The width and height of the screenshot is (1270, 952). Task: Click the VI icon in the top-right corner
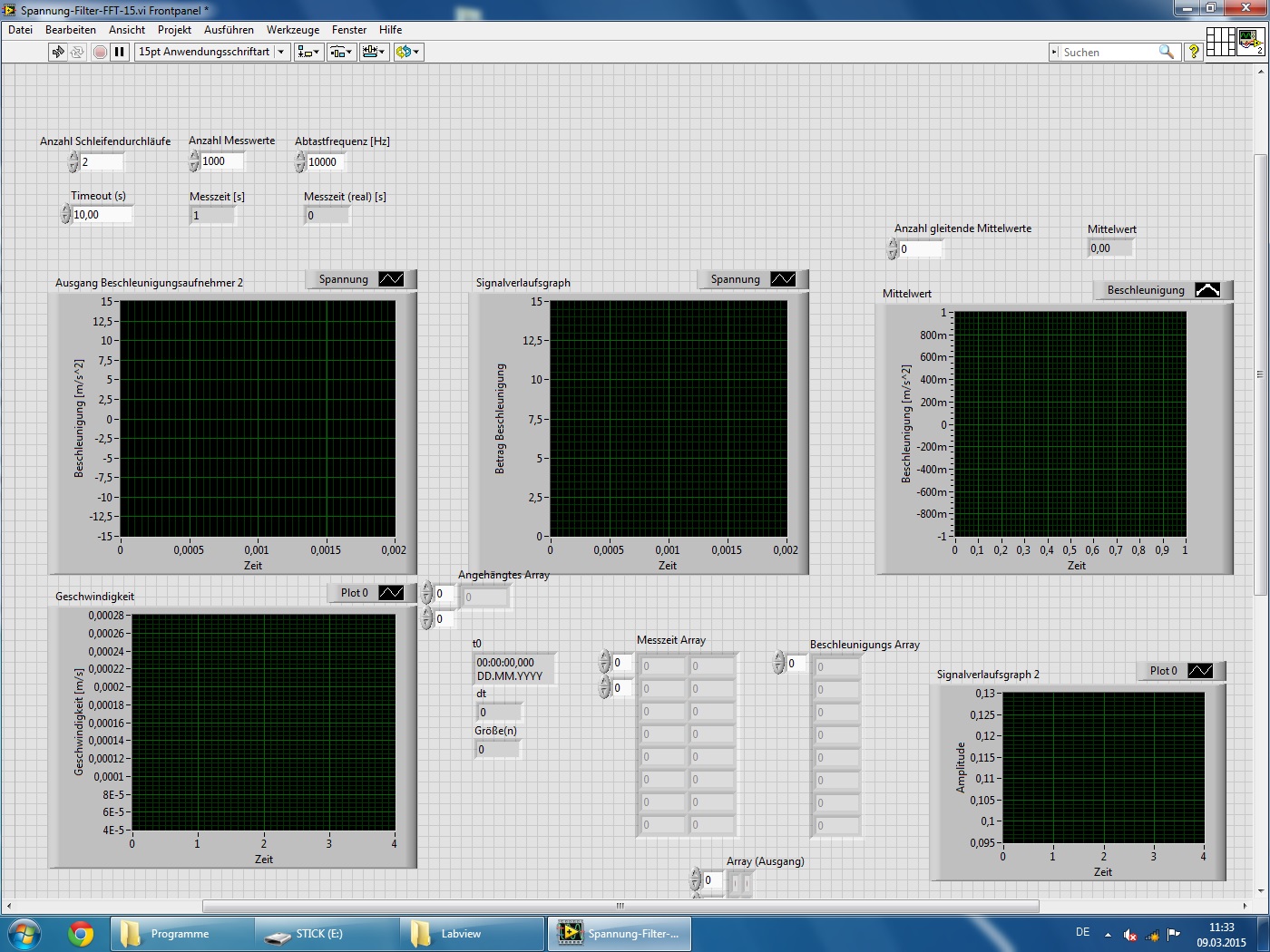tap(1251, 42)
